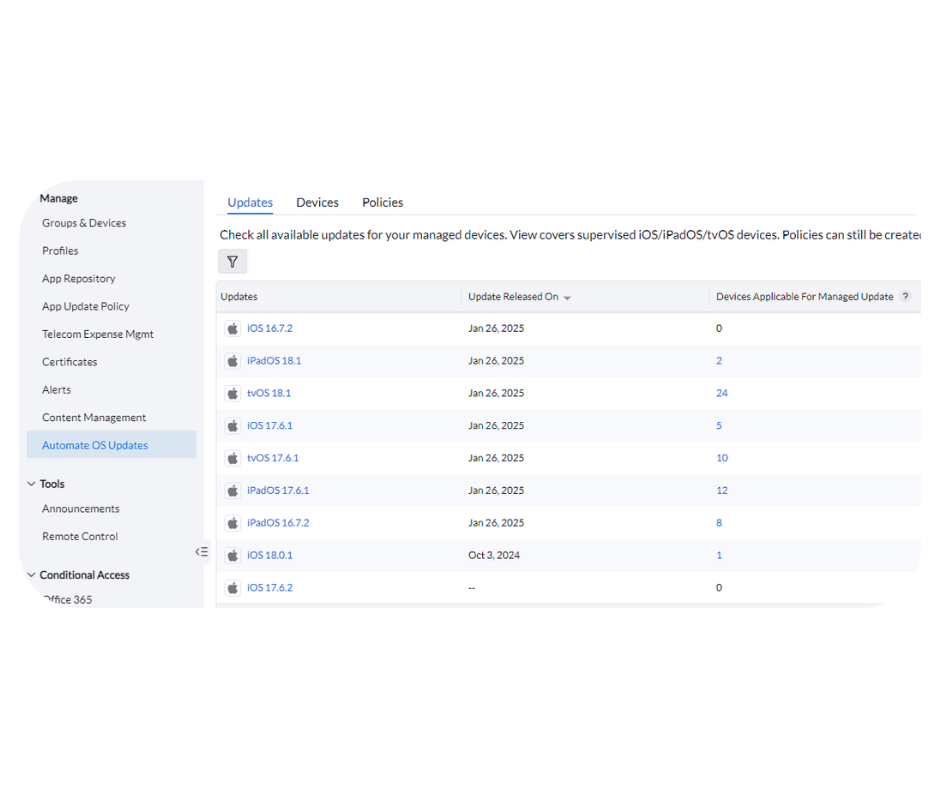Viewport: 940px width, 788px height.
Task: Click the Apple icon for tvOS 18.1
Action: click(x=233, y=393)
